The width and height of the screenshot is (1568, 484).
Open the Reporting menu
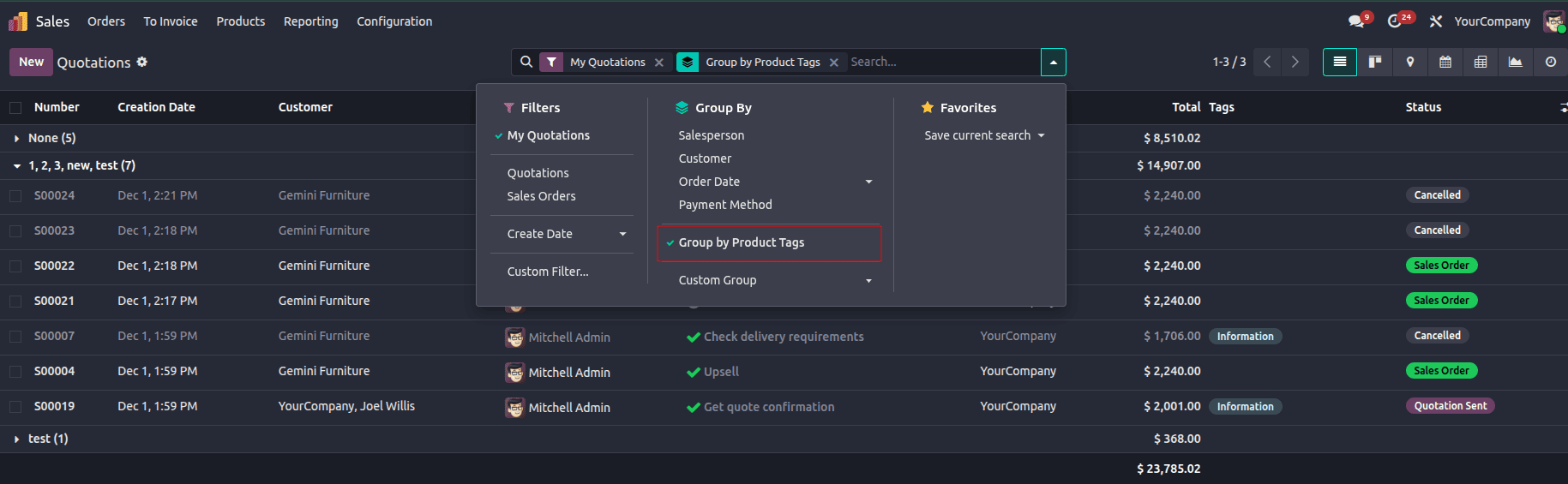pos(310,21)
